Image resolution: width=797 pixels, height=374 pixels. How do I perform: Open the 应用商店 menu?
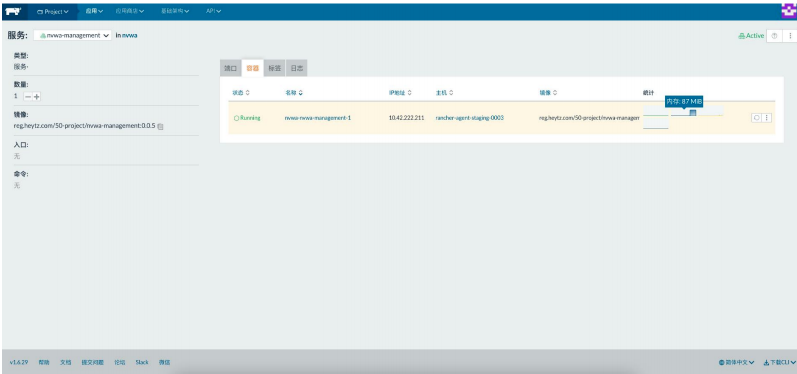click(x=130, y=11)
